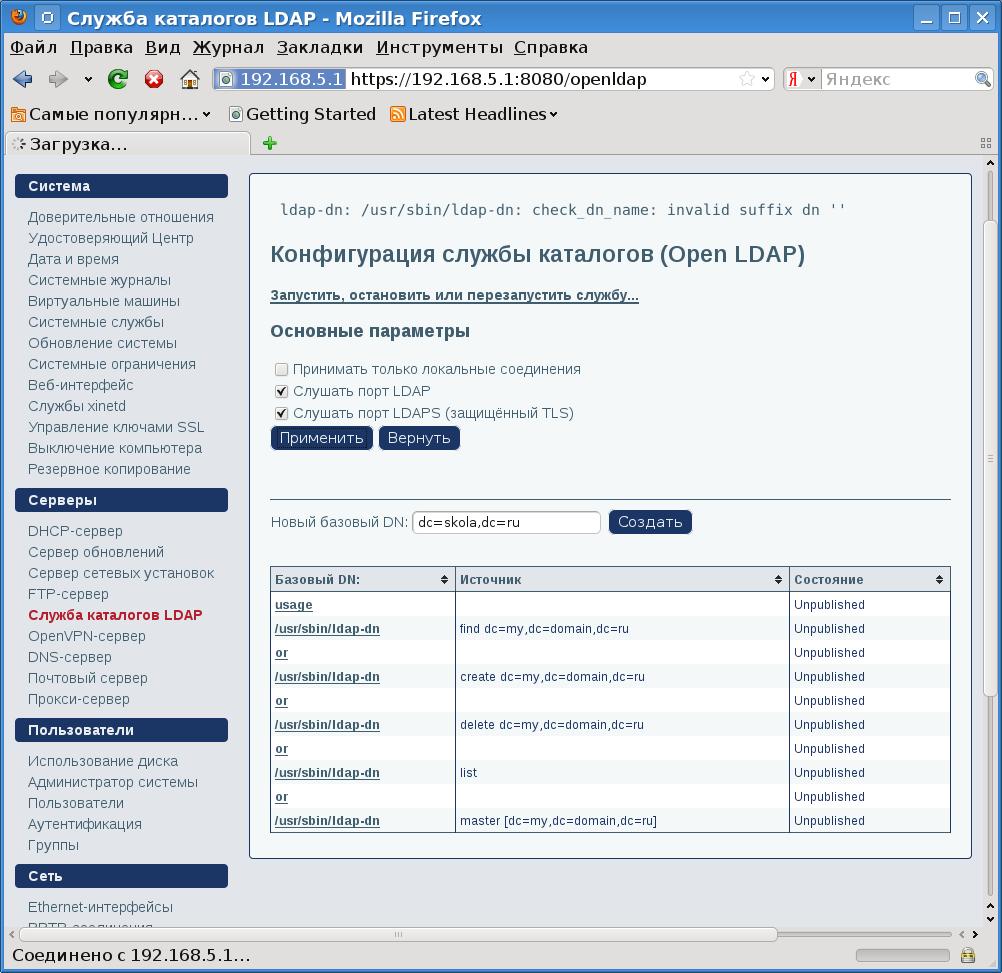
Task: Toggle 'Слушать порт LDAPS' checkbox
Action: coord(282,413)
